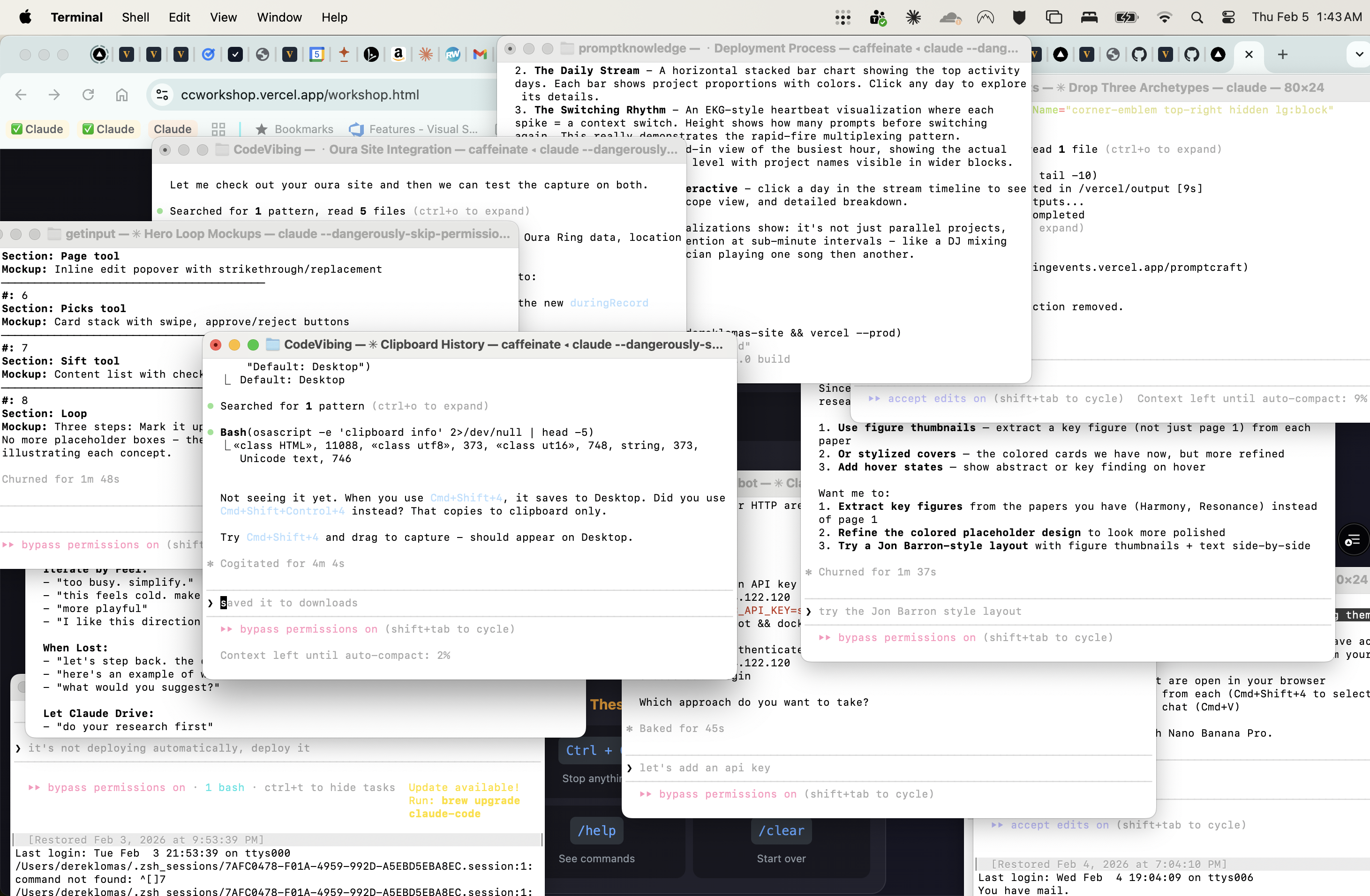Click the ccworkshop.vercel.app address field
Image resolution: width=1370 pixels, height=896 pixels.
299,95
